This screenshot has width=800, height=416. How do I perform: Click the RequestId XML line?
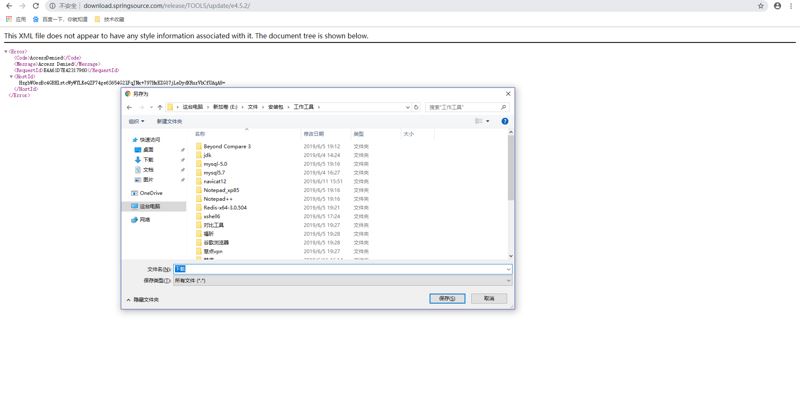(66, 70)
